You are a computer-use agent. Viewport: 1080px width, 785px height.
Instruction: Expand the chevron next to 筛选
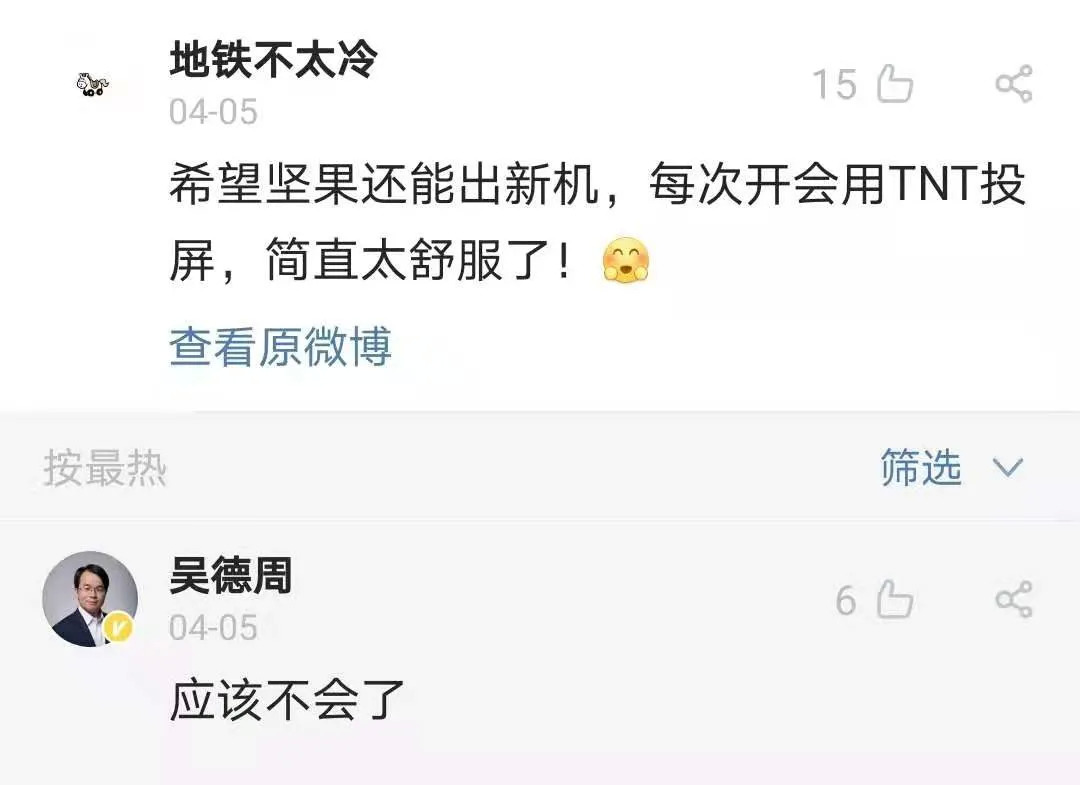click(1008, 468)
